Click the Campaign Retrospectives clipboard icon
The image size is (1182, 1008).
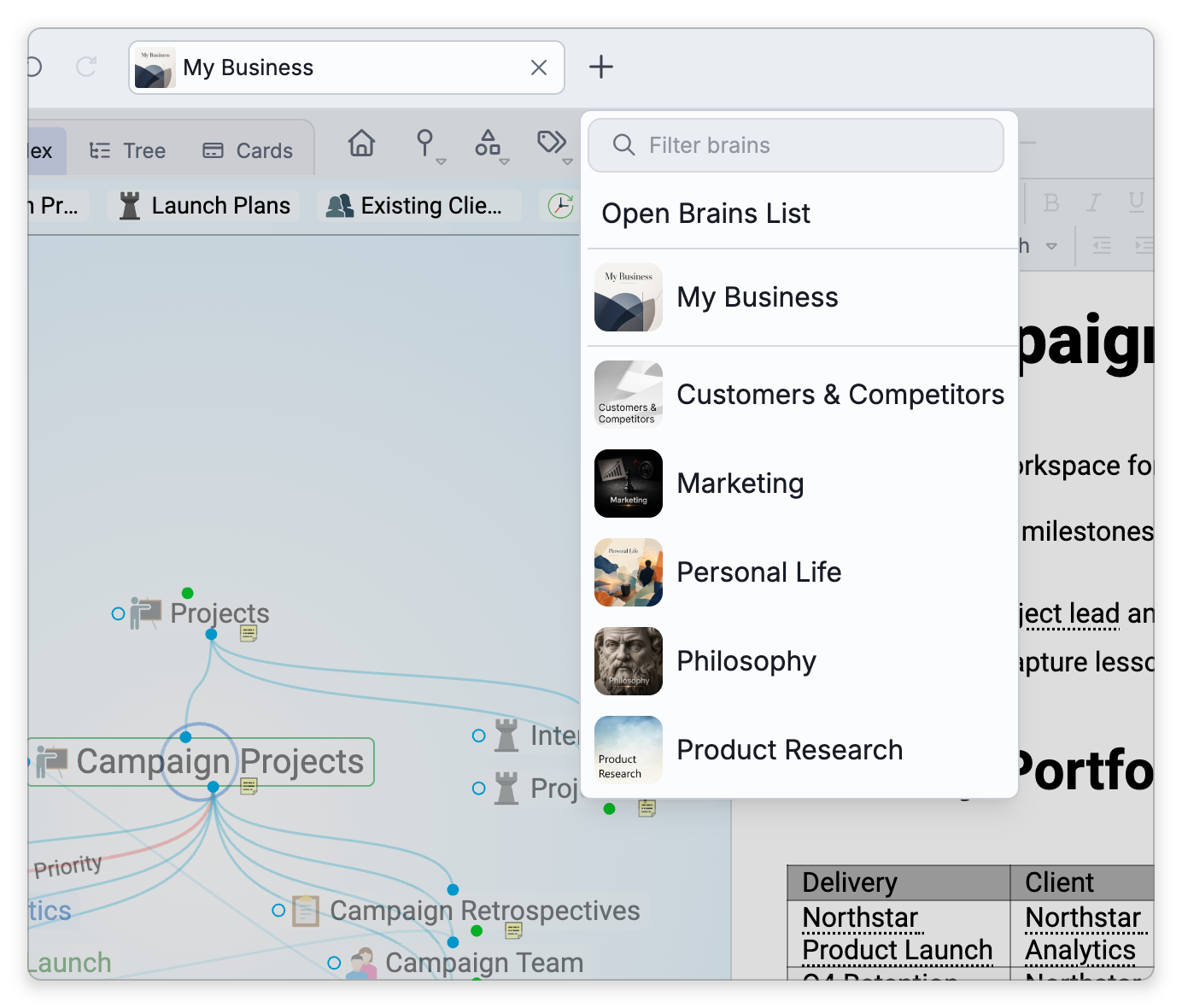click(x=306, y=911)
